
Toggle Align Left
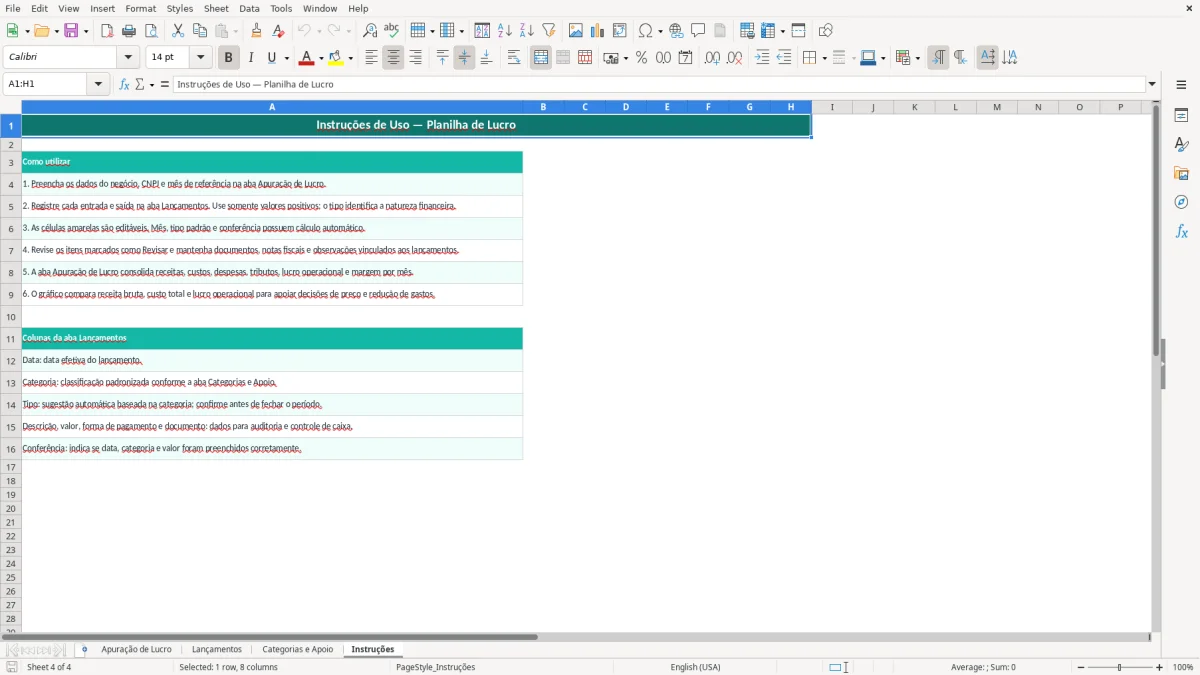[371, 58]
